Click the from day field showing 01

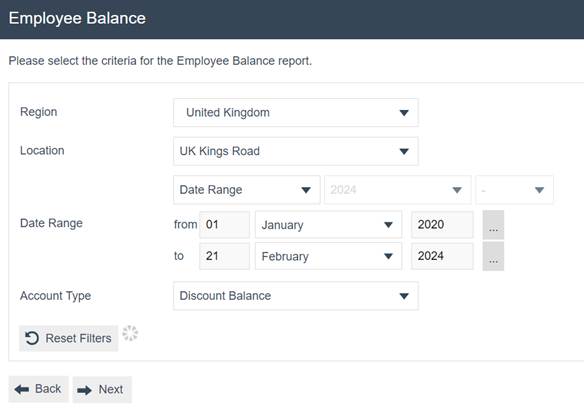tap(225, 225)
